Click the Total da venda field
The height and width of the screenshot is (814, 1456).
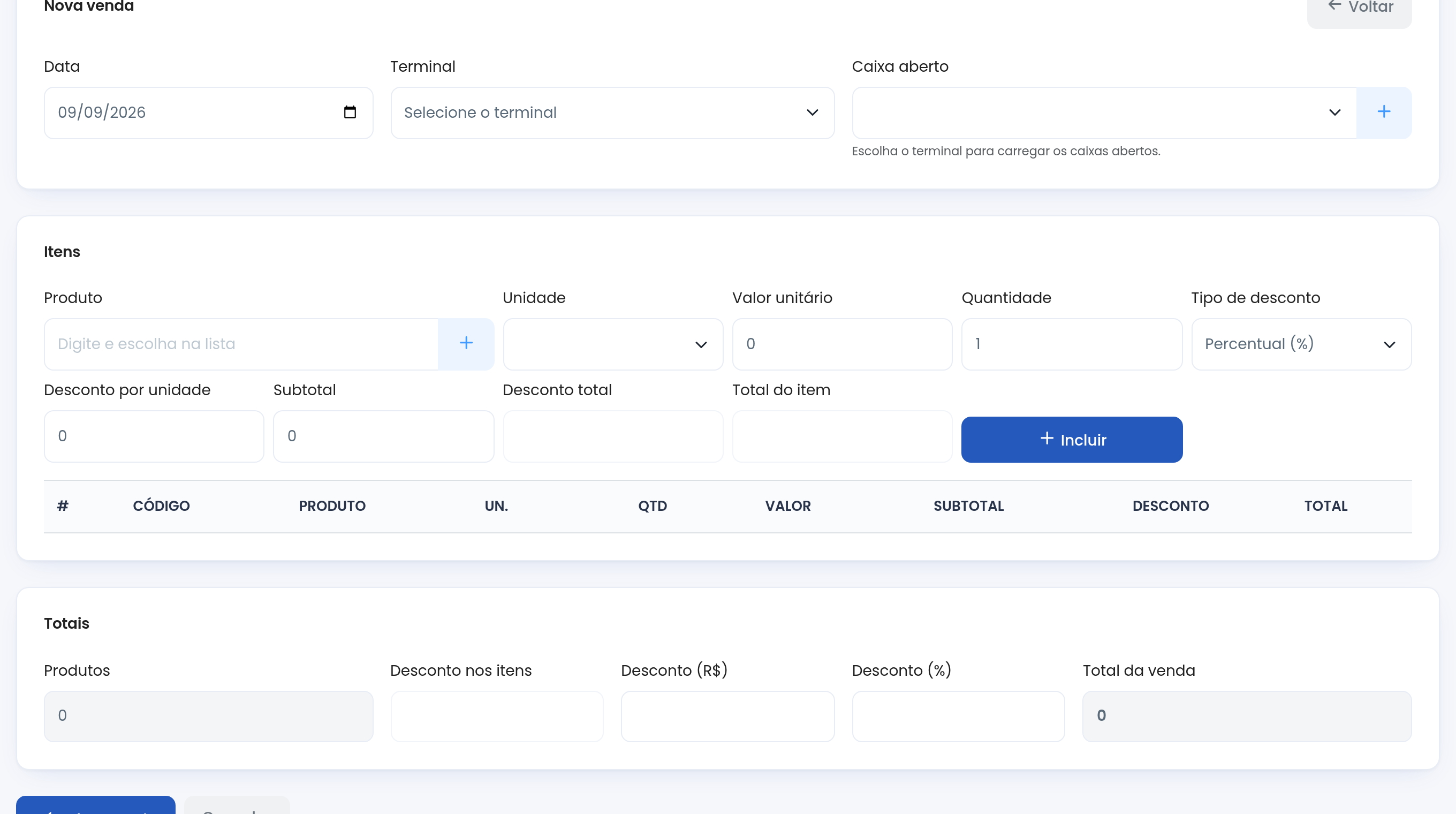[x=1247, y=715]
